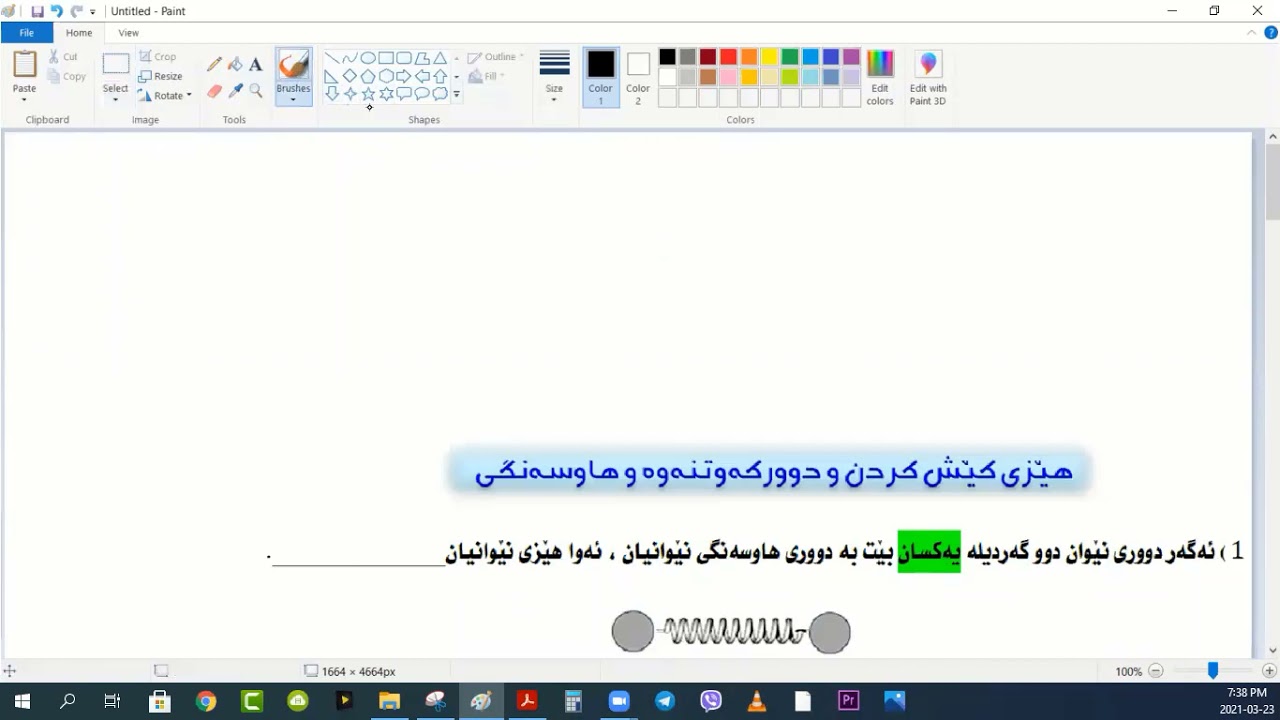
Task: Select the Color picker eyedropper tool
Action: pos(235,91)
